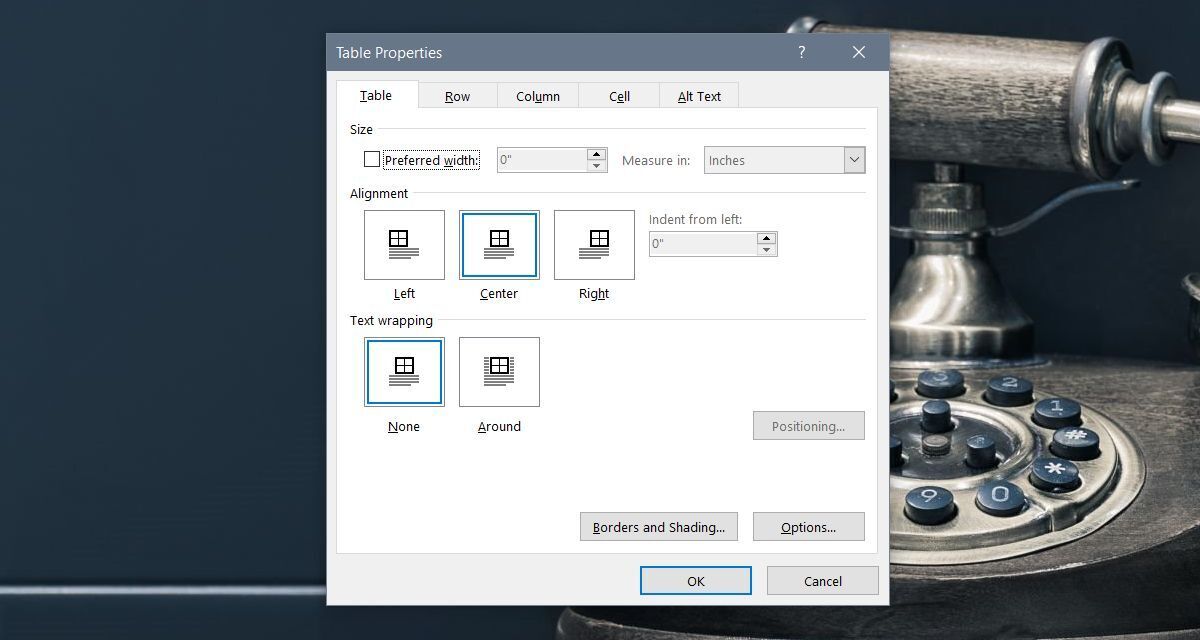The height and width of the screenshot is (640, 1200).
Task: Increase preferred width with up arrow
Action: coord(597,154)
